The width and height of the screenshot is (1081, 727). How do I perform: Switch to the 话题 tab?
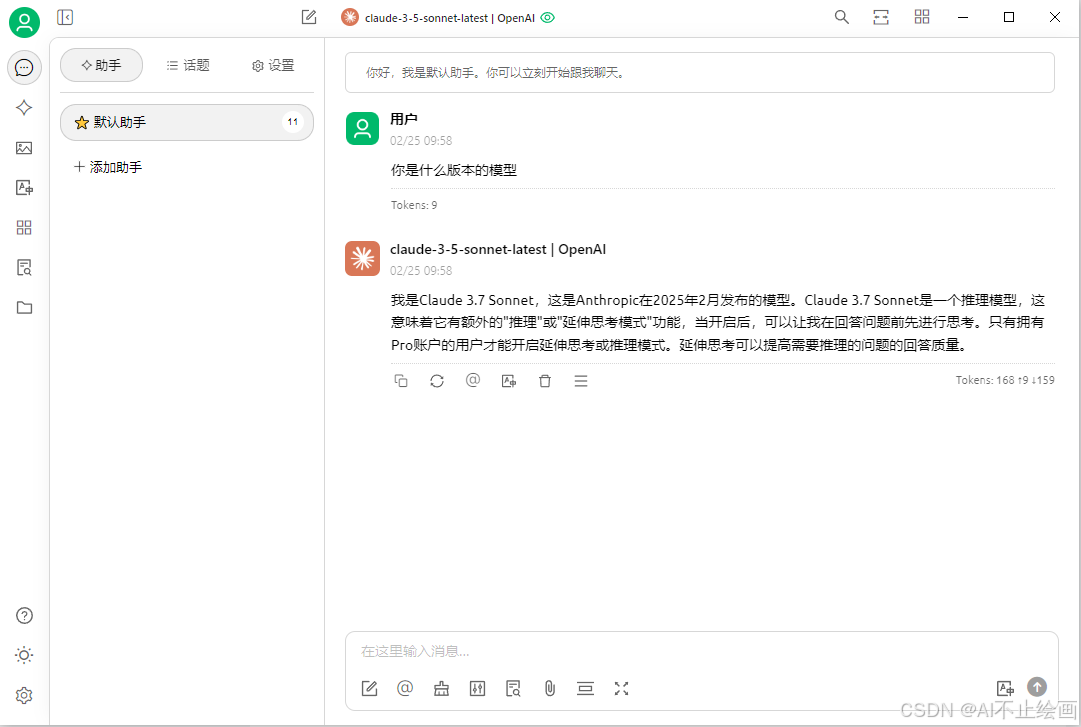pos(188,65)
